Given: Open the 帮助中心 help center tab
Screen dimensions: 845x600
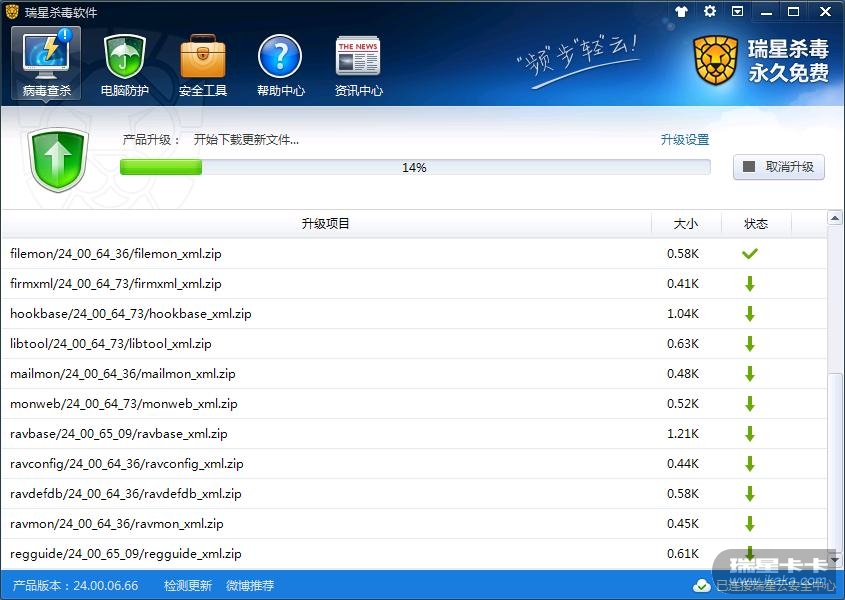Looking at the screenshot, I should pyautogui.click(x=280, y=64).
